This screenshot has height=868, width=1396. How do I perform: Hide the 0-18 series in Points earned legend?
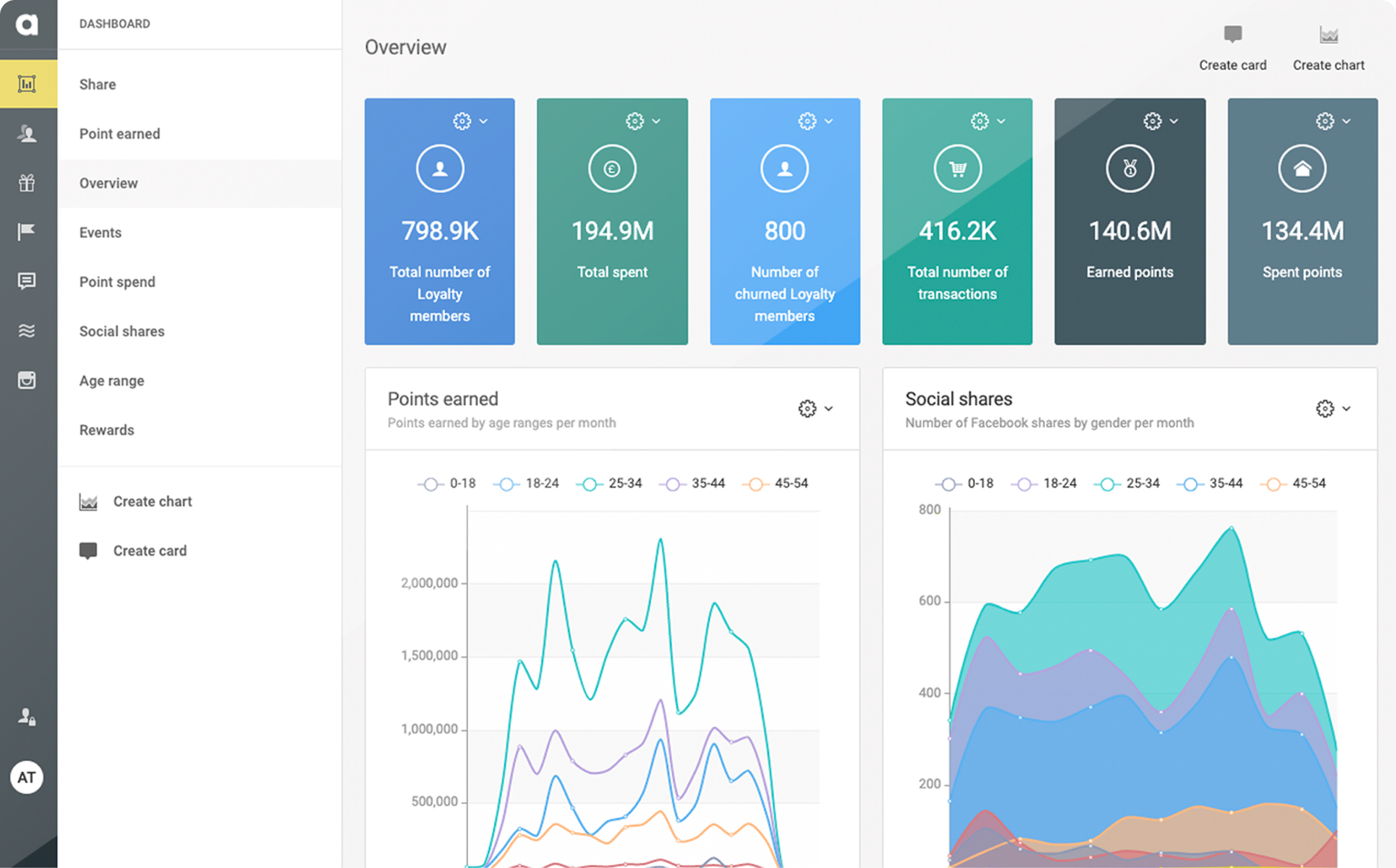tap(446, 483)
